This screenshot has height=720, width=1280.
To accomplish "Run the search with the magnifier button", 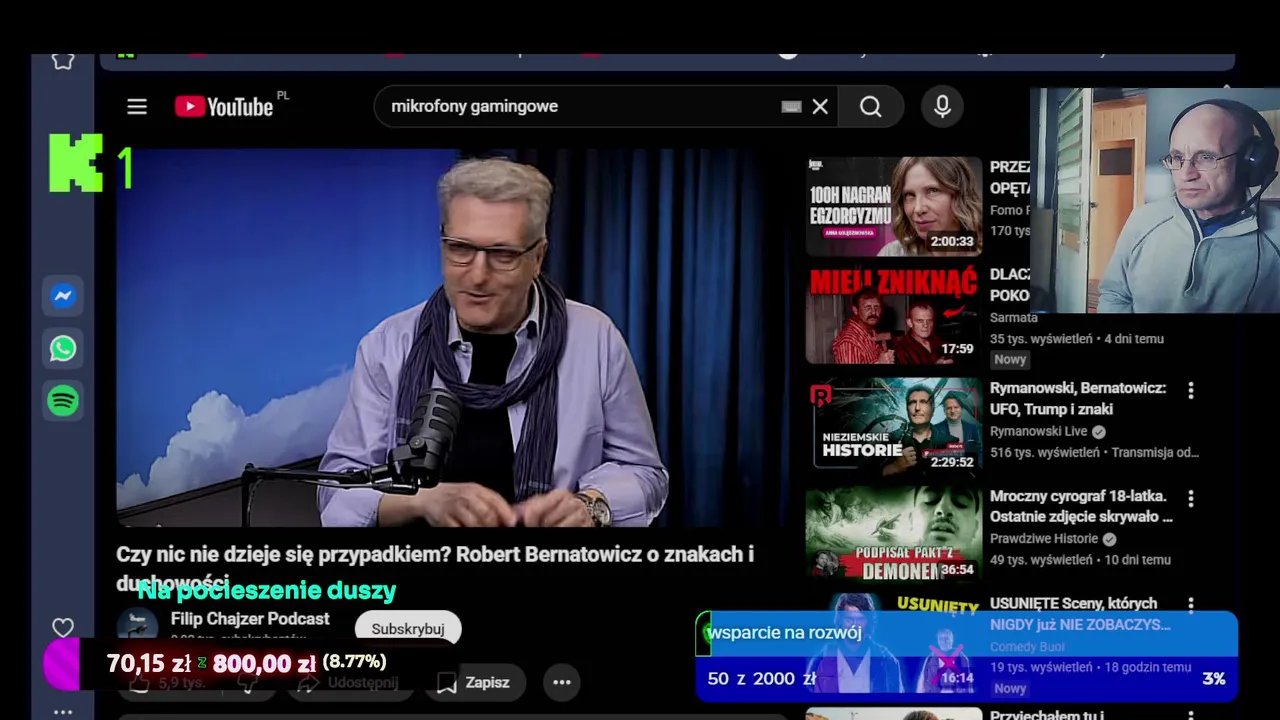I will [871, 106].
